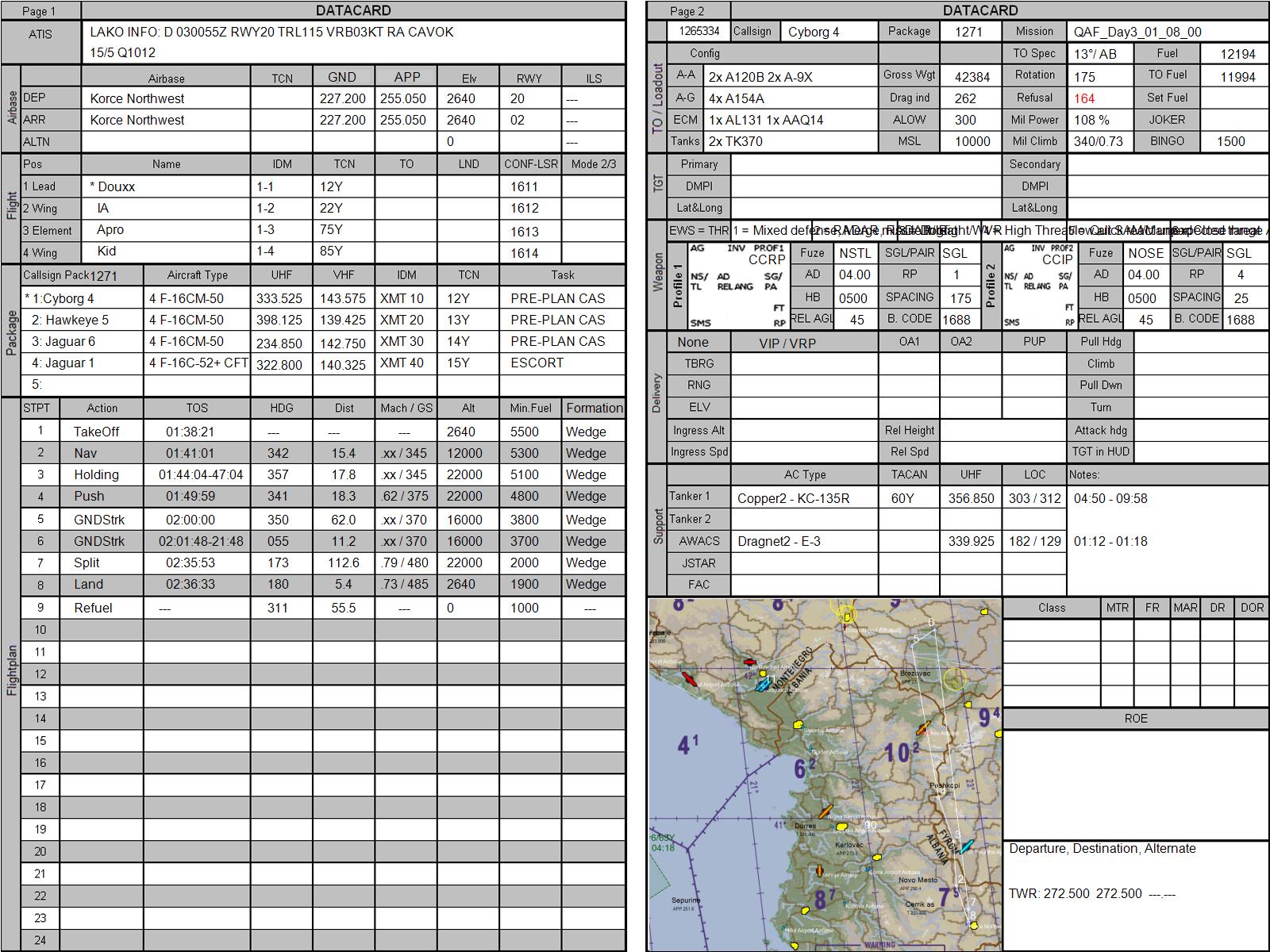Click BINGO value 1500
The image size is (1270, 952).
[x=1230, y=142]
